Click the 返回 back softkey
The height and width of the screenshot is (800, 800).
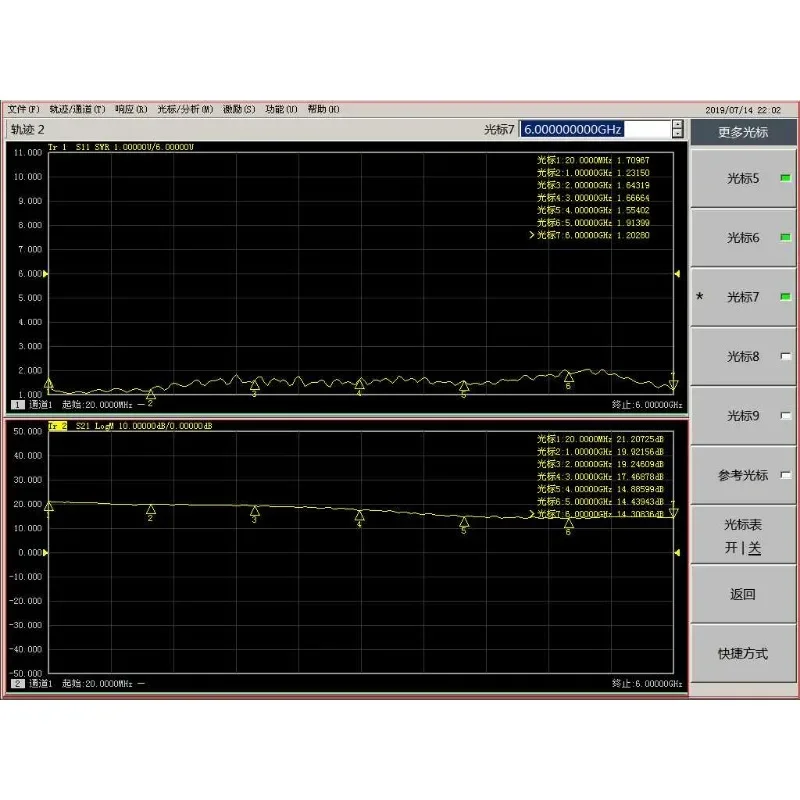point(743,594)
